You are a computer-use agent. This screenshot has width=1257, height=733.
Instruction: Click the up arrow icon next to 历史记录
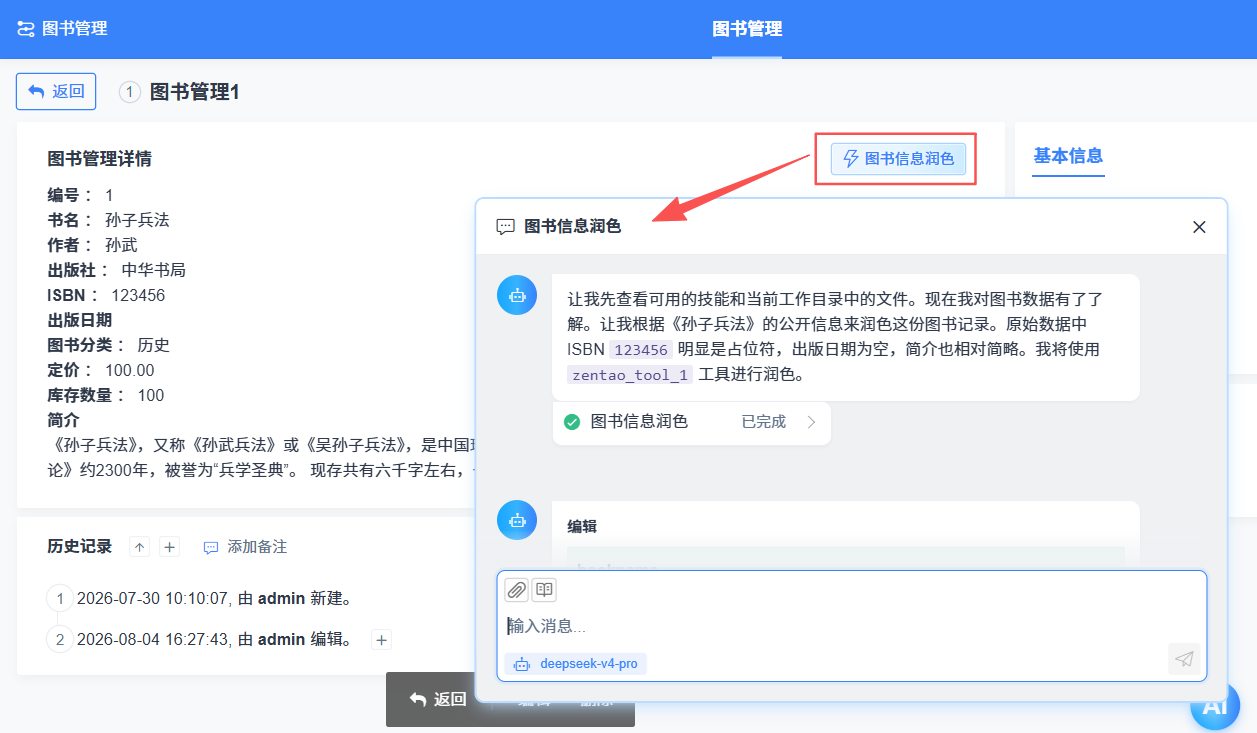click(140, 547)
